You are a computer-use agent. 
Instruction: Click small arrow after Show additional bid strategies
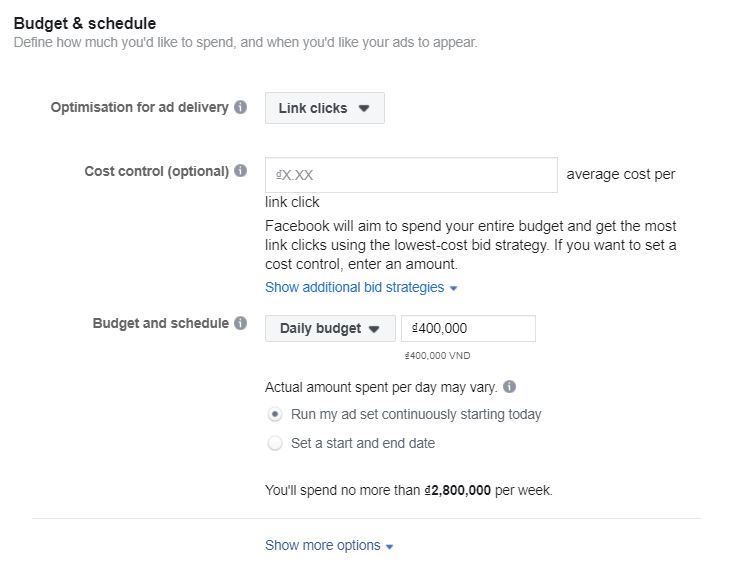coord(453,289)
